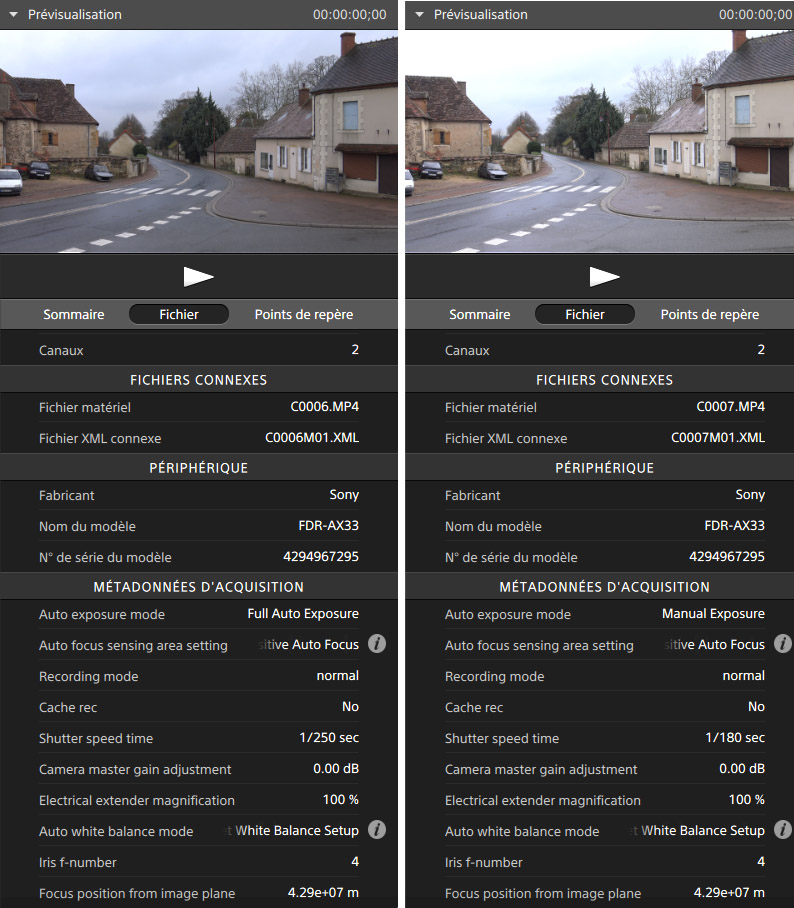Open Points de repère tab in right panel
The width and height of the screenshot is (794, 908).
pyautogui.click(x=709, y=314)
